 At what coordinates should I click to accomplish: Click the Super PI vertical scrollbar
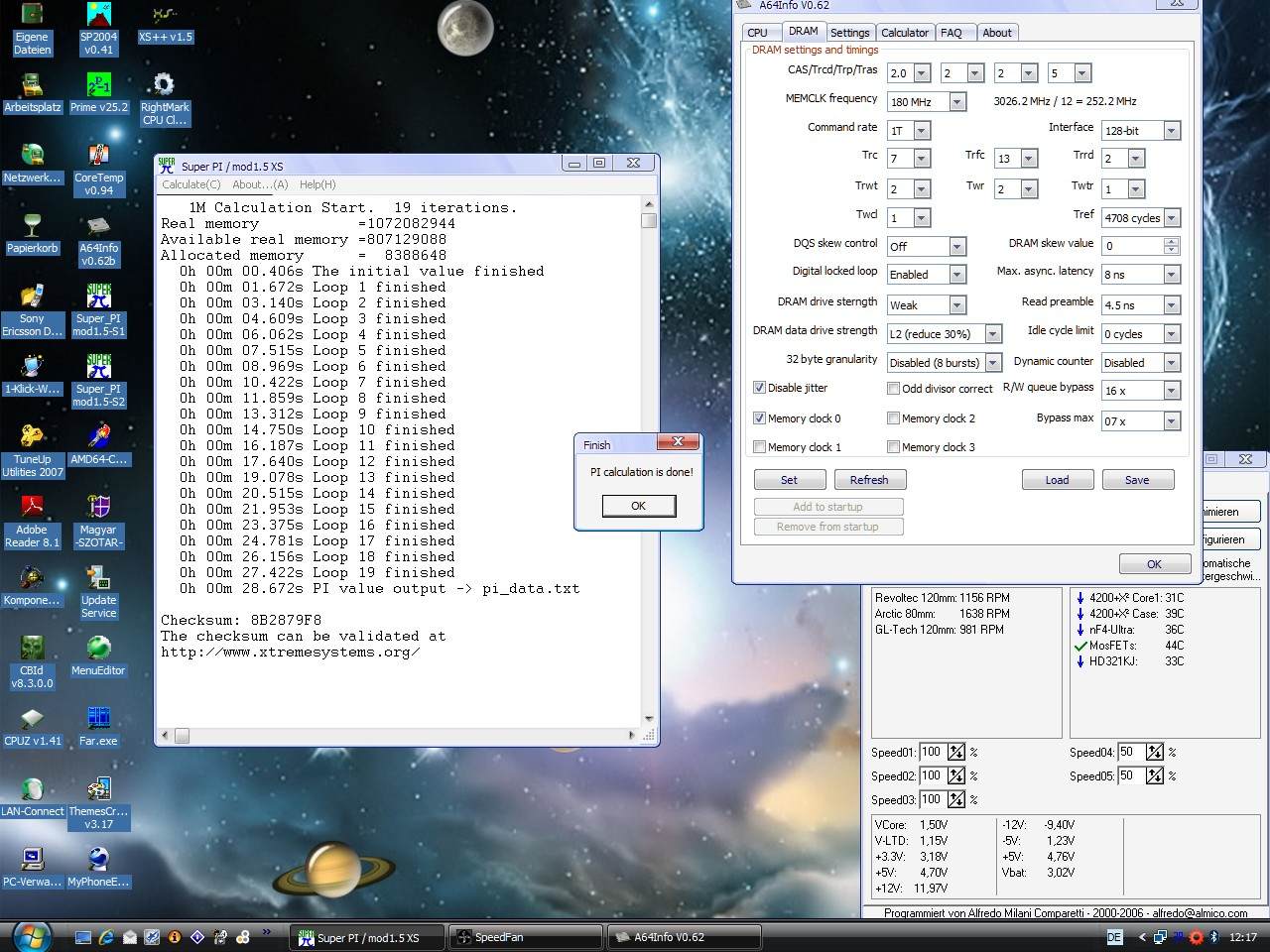click(x=649, y=461)
